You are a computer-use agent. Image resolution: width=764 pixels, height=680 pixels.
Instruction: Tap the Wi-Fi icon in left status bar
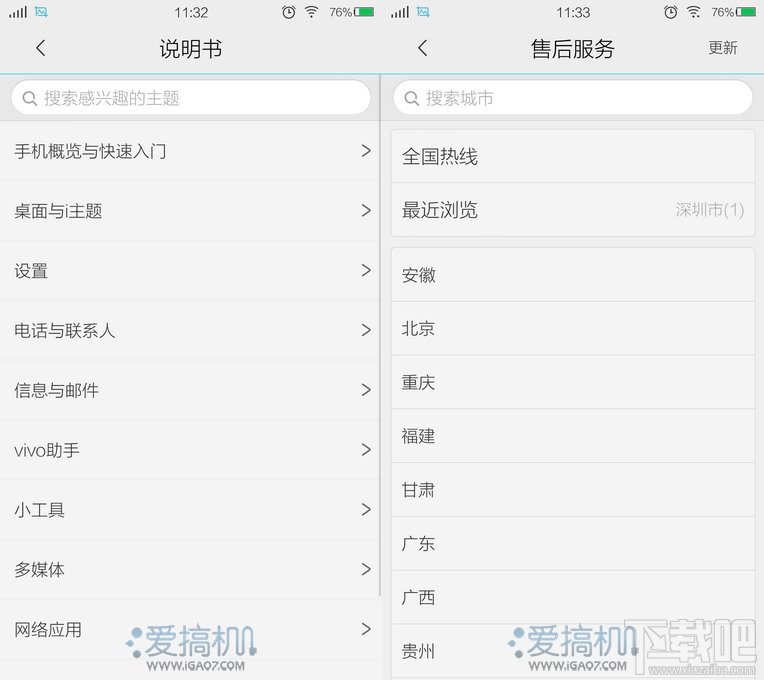311,12
